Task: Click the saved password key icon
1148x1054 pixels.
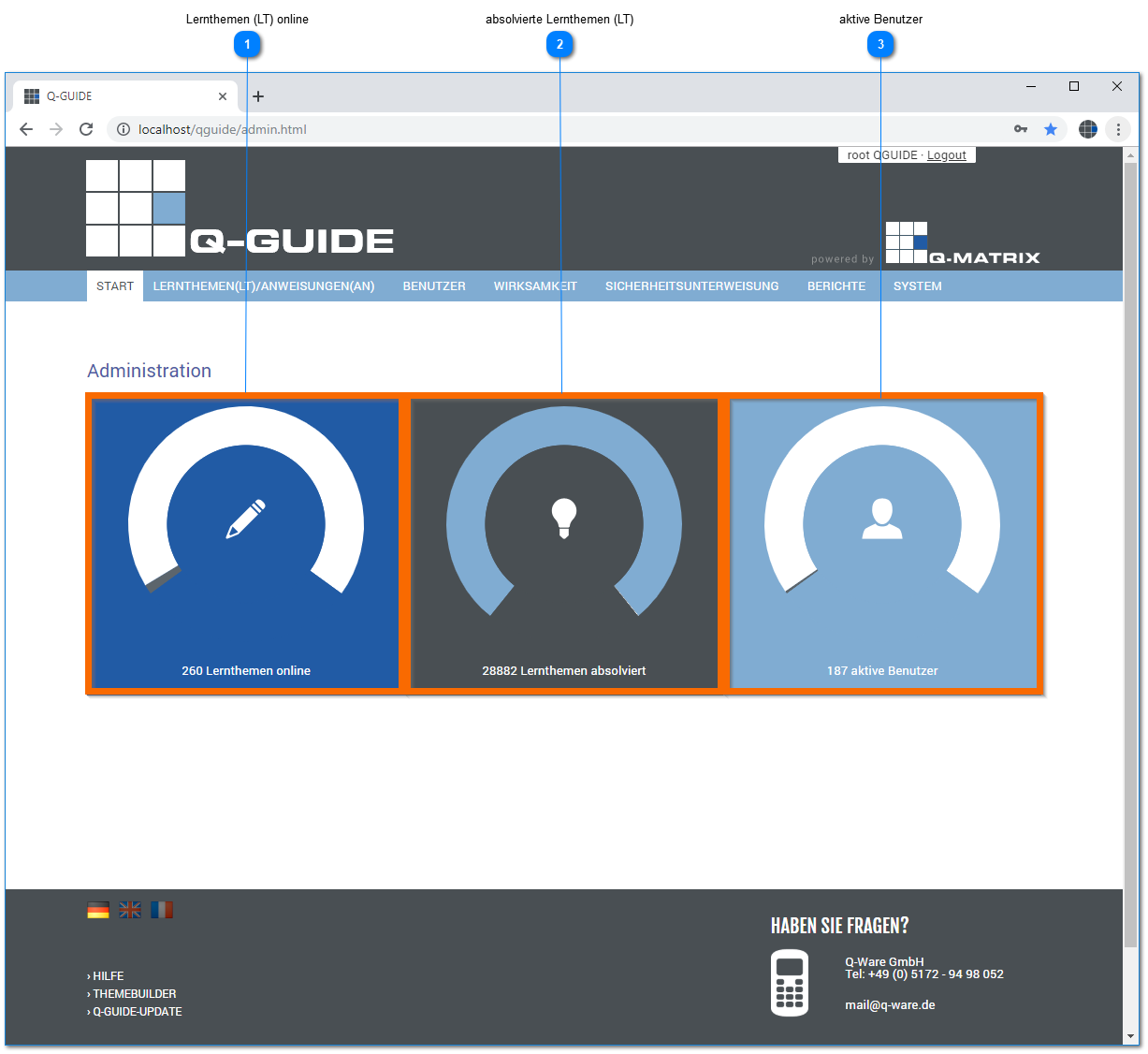Action: coord(1021,129)
